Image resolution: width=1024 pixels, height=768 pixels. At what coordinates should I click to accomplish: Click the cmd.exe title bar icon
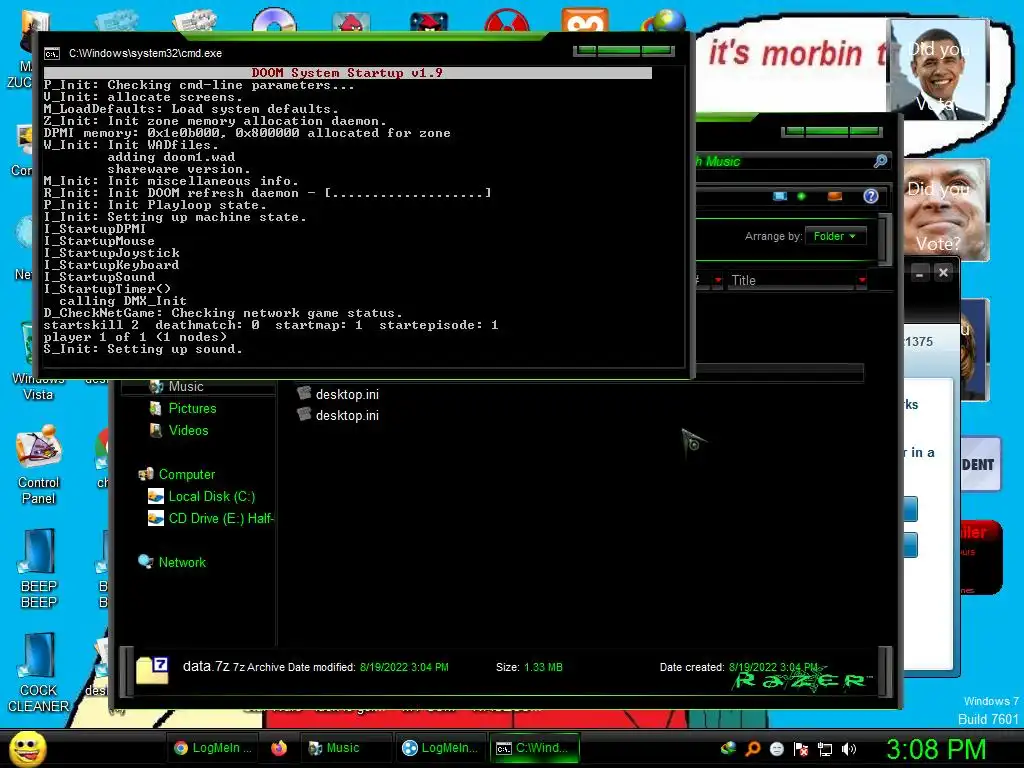coord(52,54)
